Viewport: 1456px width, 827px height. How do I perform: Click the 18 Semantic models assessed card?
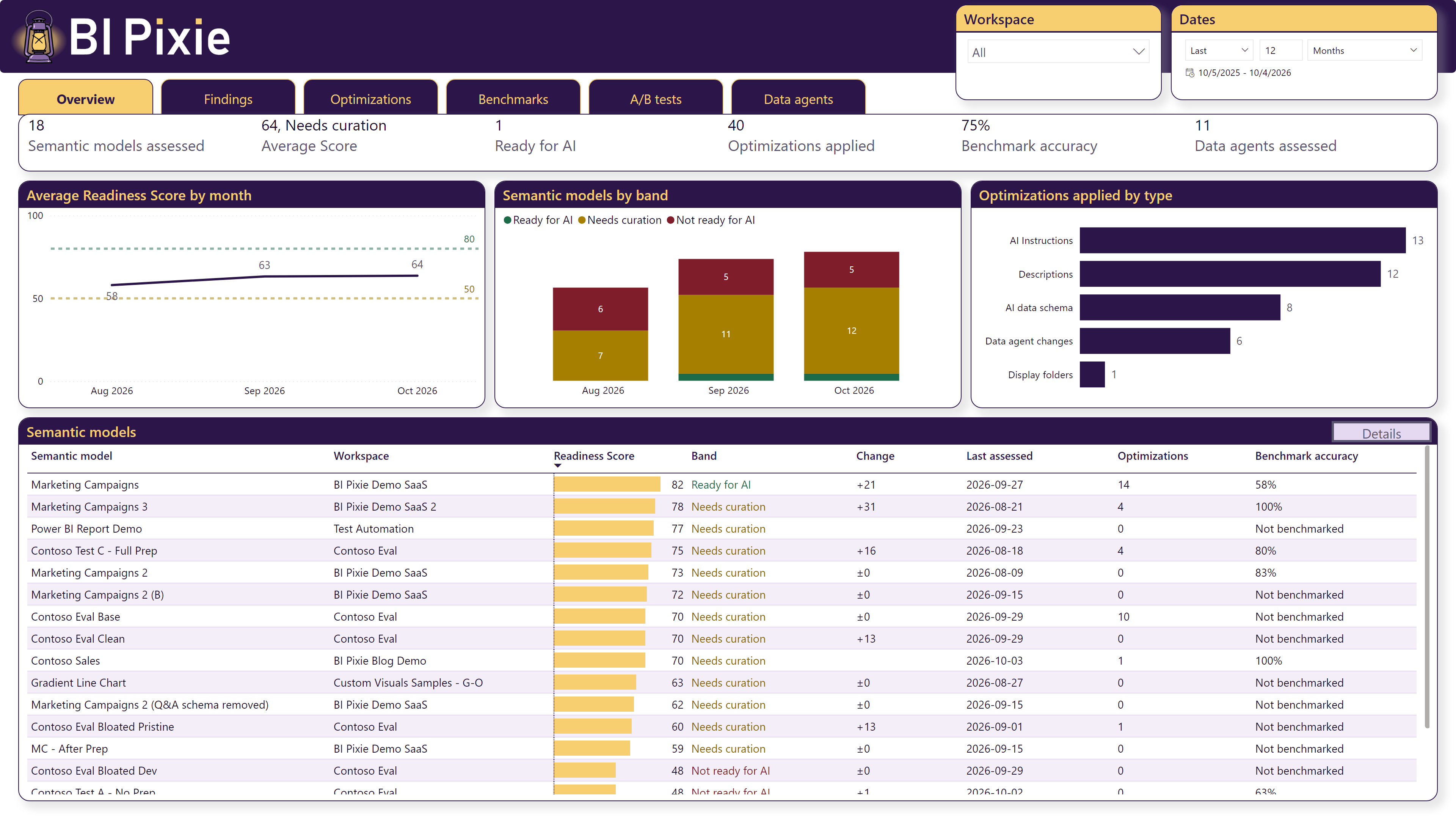click(x=116, y=136)
